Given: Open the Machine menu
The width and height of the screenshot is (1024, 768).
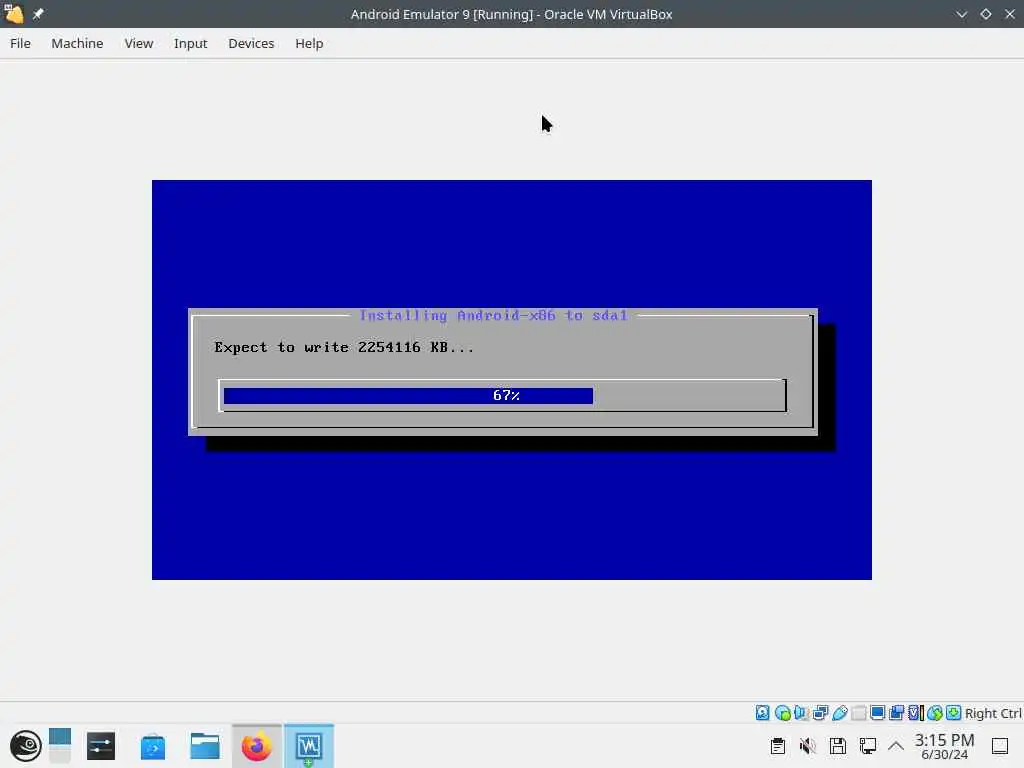Looking at the screenshot, I should [x=77, y=43].
